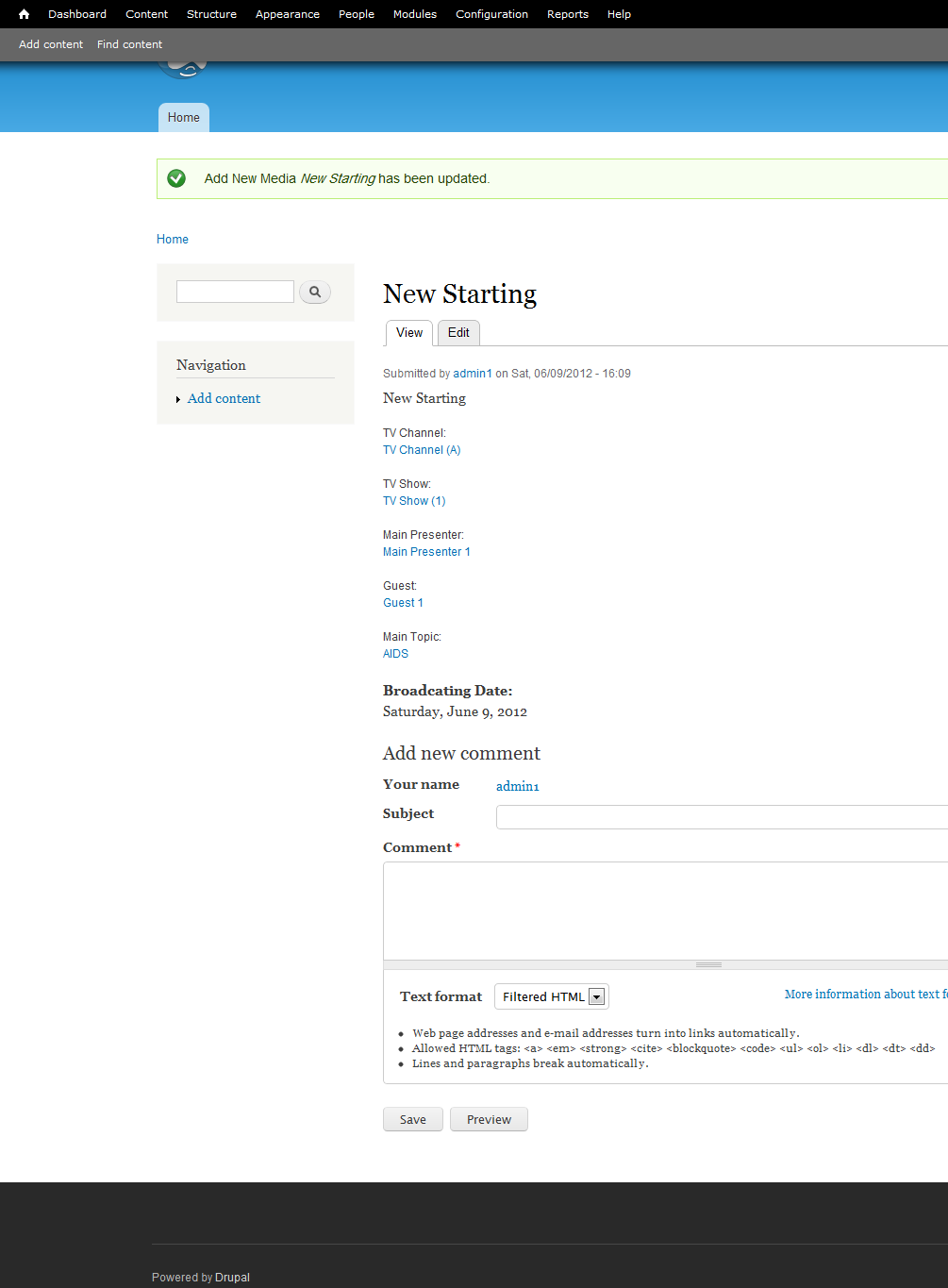This screenshot has width=948, height=1288.
Task: Click the home icon in admin toolbar
Action: (x=25, y=14)
